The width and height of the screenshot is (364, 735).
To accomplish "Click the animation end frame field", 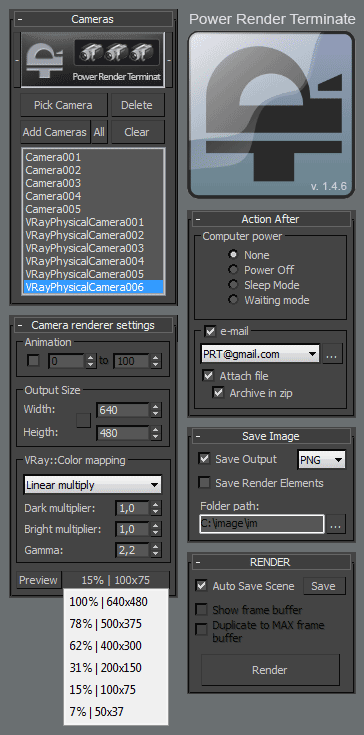I will (132, 361).
